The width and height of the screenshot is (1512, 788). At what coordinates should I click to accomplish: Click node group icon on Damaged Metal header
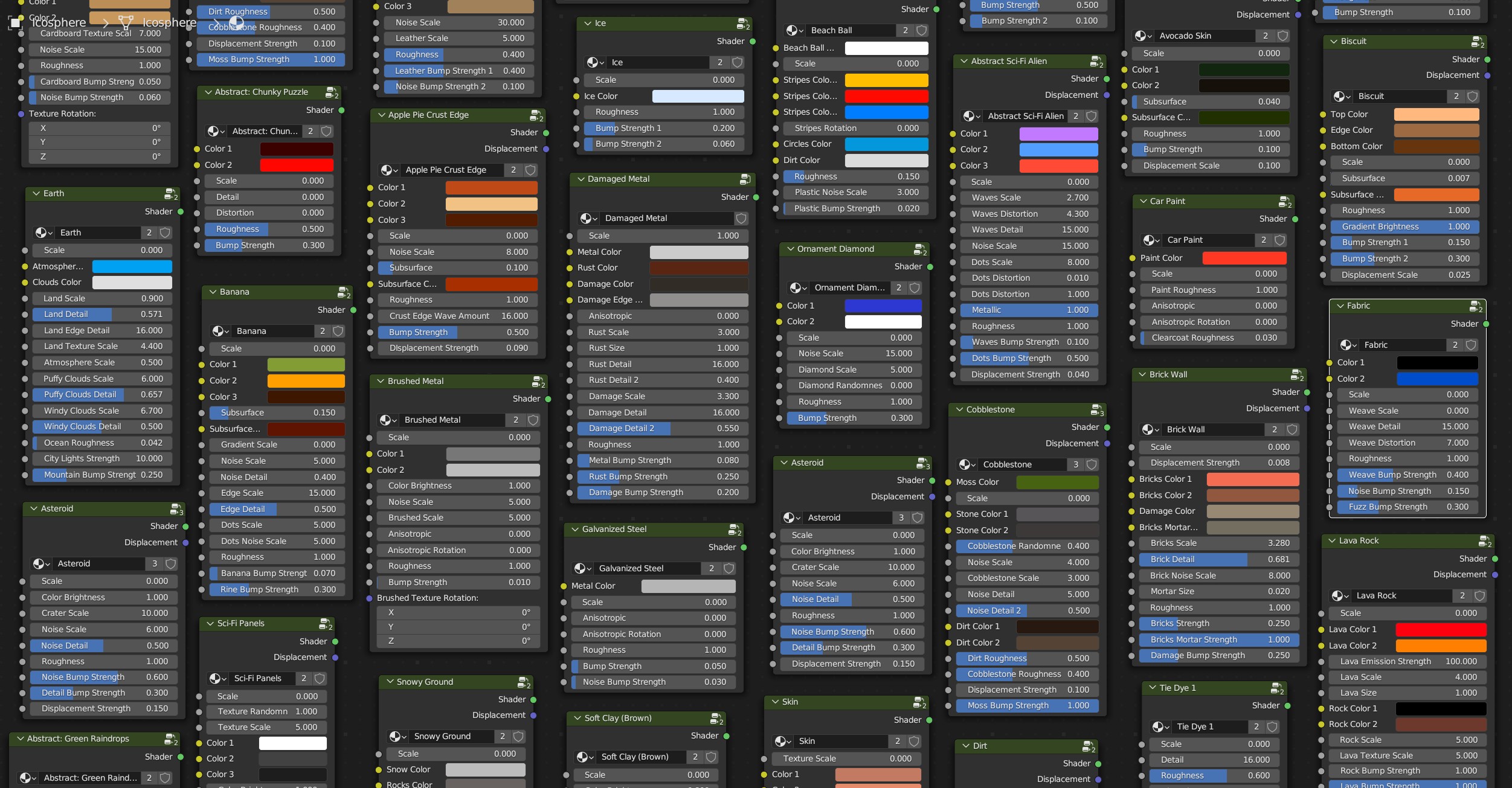(745, 179)
